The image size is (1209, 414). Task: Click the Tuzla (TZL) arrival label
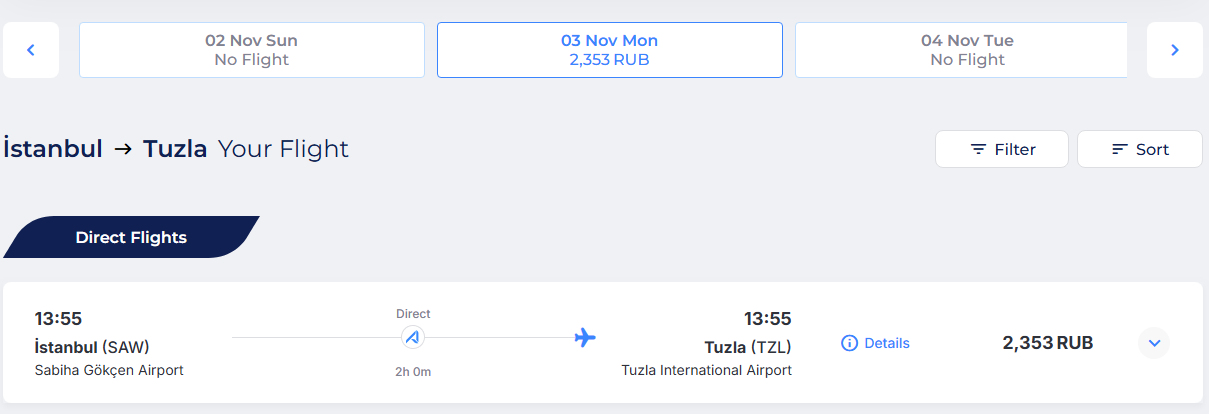tap(748, 347)
